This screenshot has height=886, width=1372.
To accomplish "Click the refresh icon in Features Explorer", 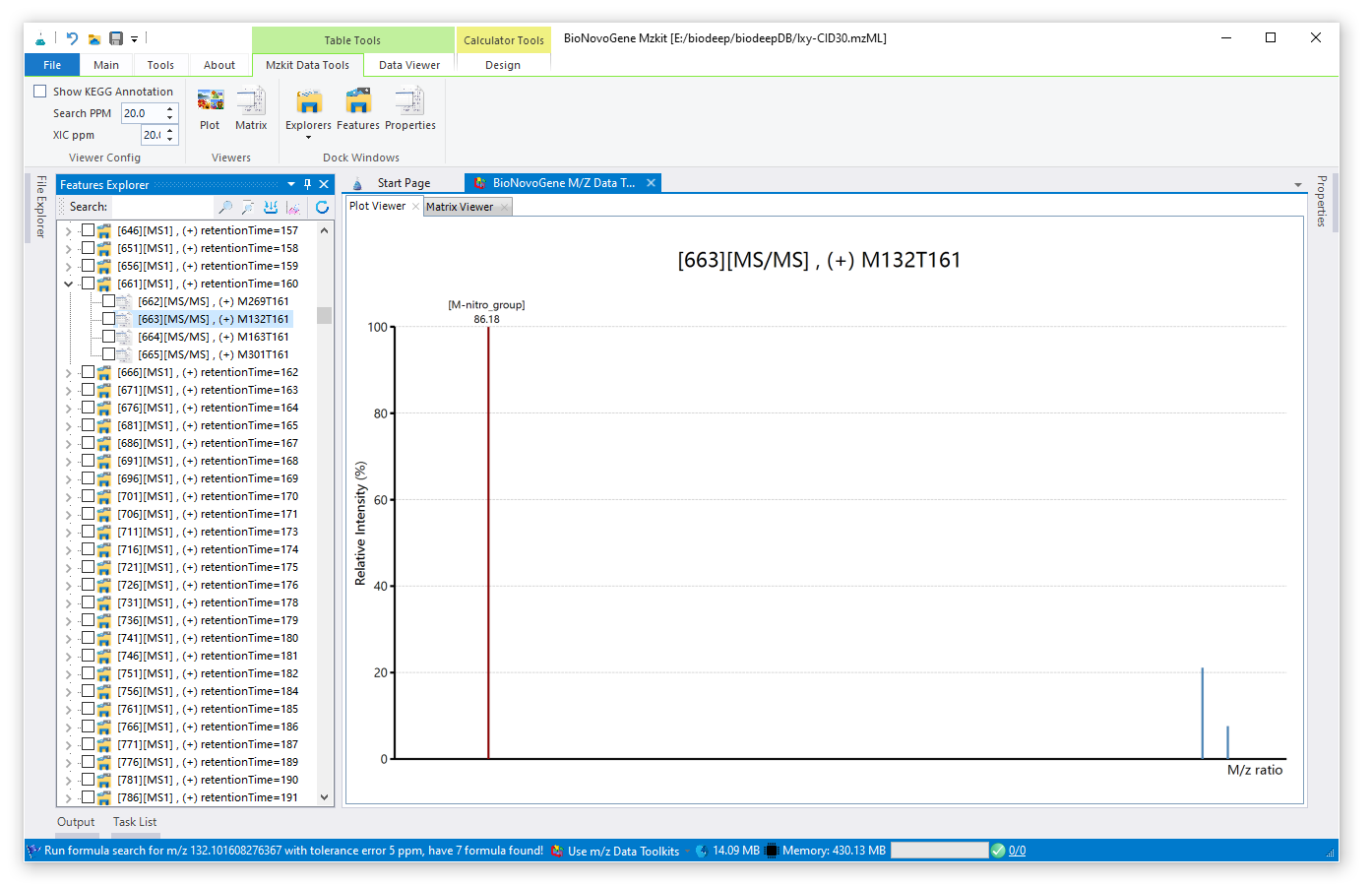I will tap(322, 207).
